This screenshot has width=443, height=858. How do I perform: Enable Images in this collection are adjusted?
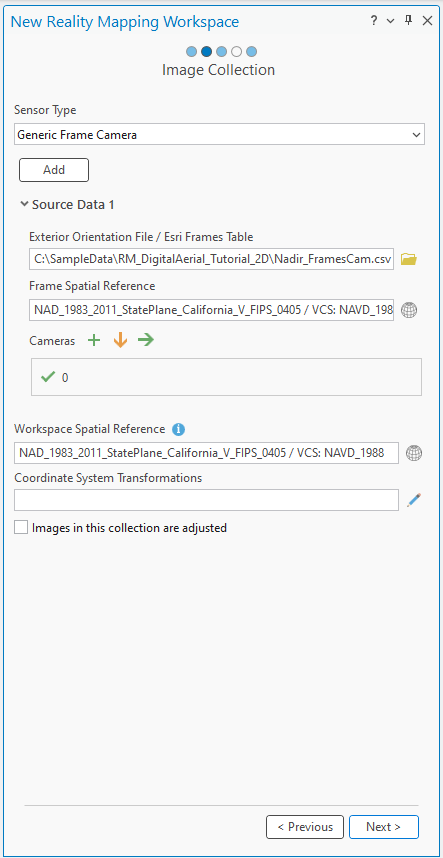tap(21, 528)
